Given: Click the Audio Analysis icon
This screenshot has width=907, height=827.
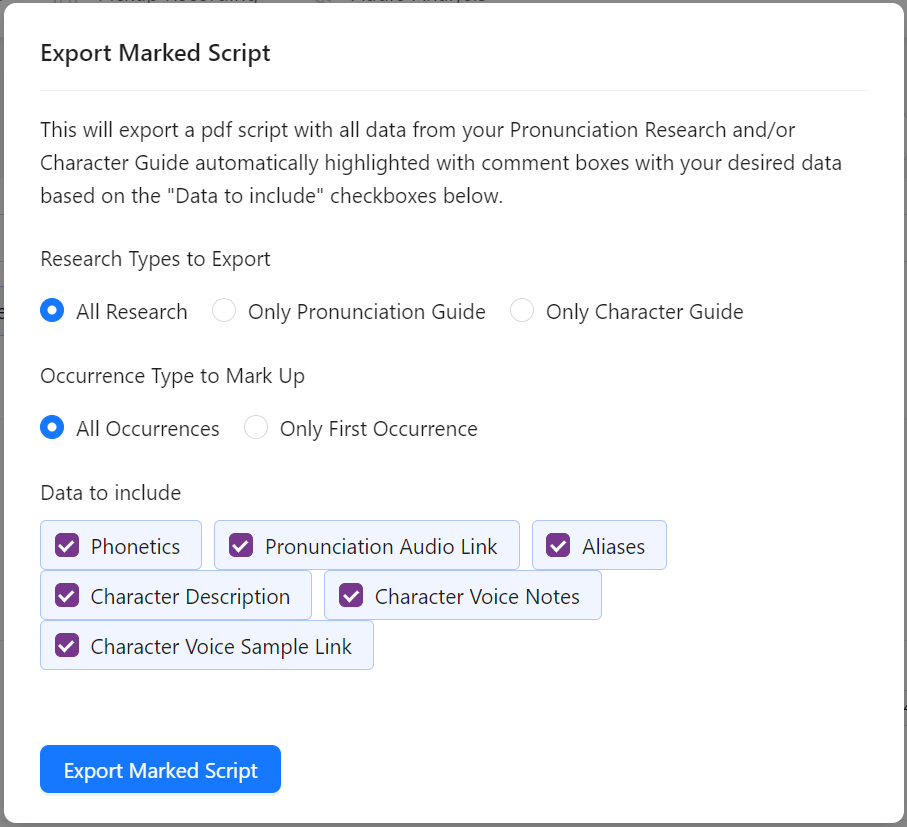Looking at the screenshot, I should (322, 3).
